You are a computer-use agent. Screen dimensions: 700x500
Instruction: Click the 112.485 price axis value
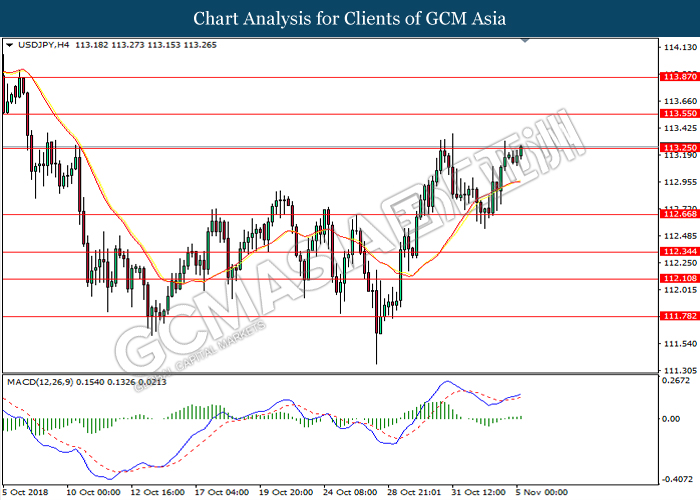(x=680, y=236)
